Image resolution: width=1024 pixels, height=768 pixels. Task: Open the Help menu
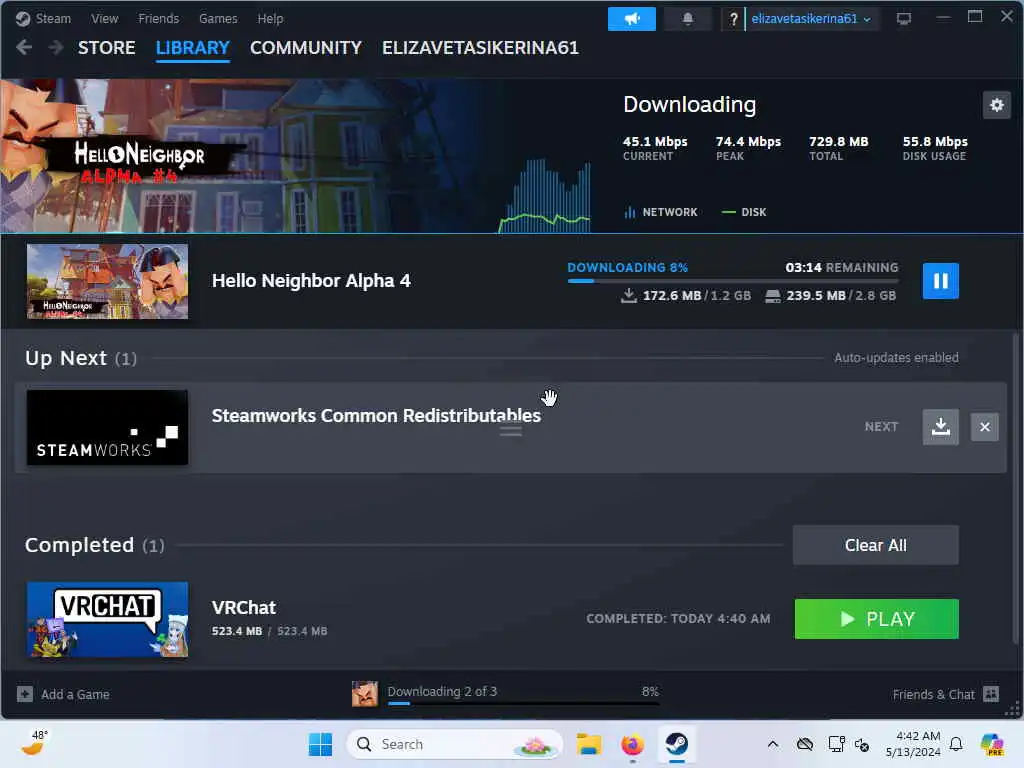pyautogui.click(x=270, y=19)
